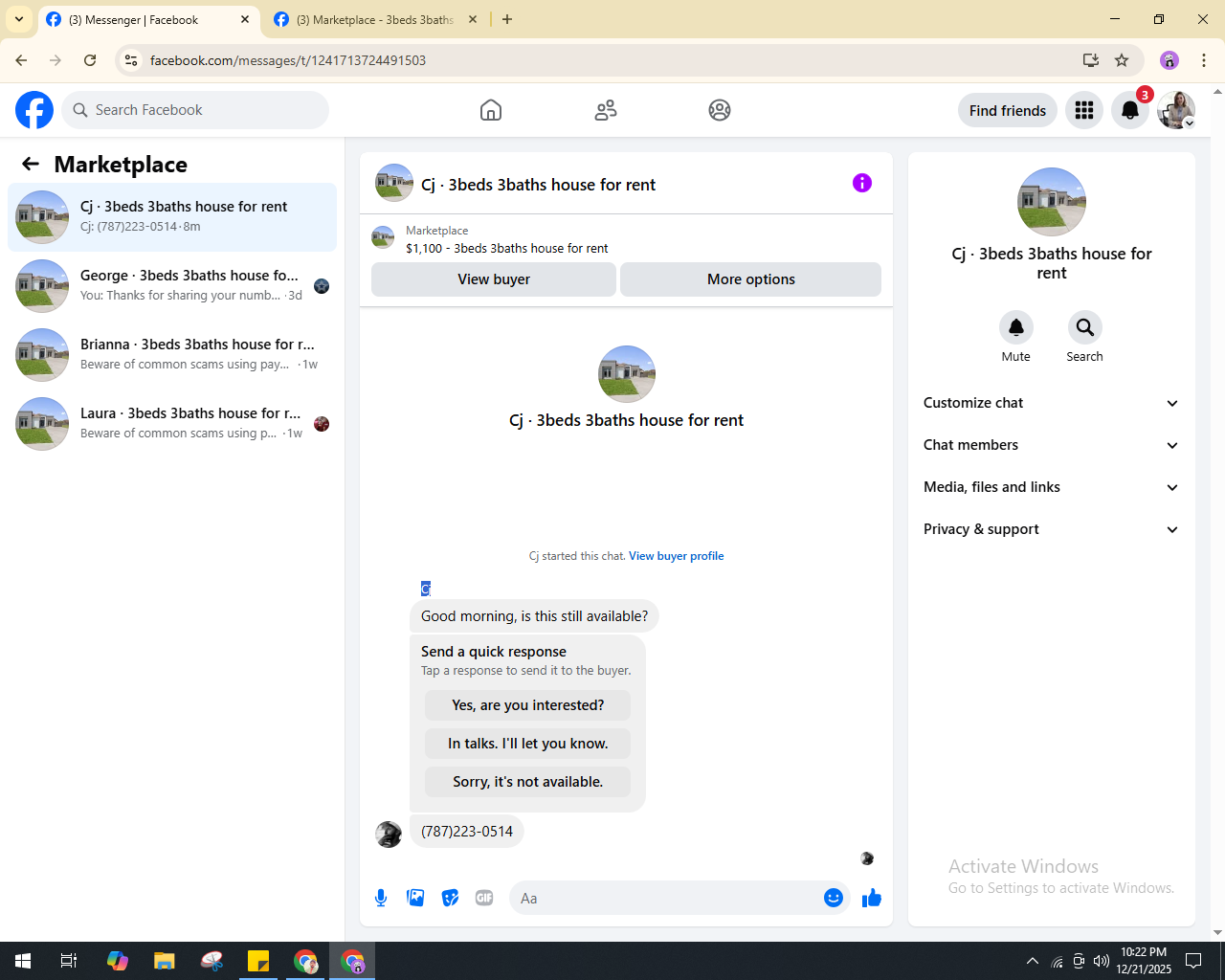Attach a photo file to the message

pyautogui.click(x=415, y=898)
